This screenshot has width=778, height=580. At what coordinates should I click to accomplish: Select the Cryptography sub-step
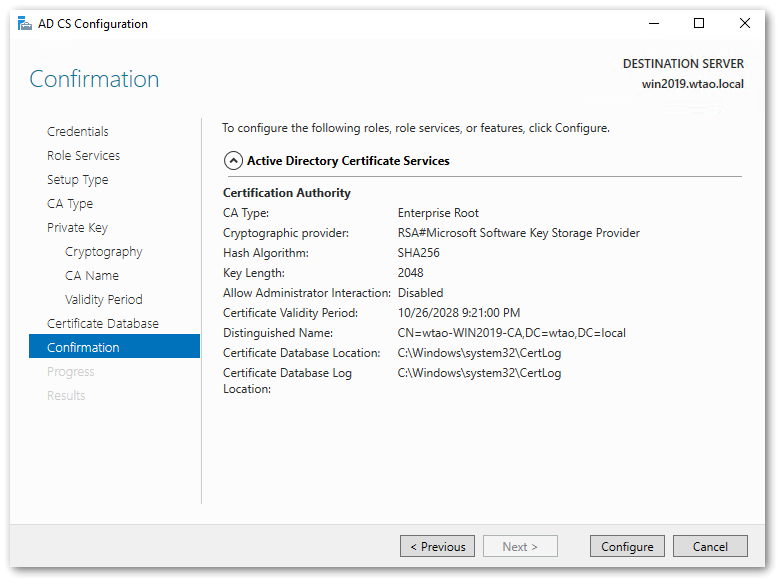point(104,251)
